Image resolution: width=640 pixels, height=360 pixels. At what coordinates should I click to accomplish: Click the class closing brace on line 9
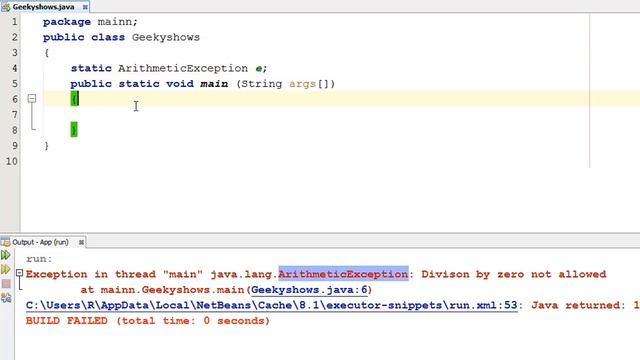coord(47,145)
